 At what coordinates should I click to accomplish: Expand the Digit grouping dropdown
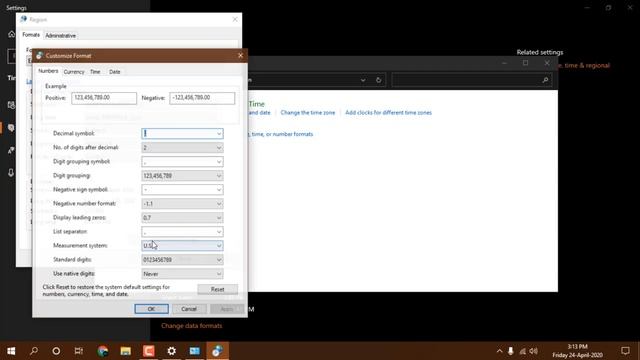pos(182,176)
